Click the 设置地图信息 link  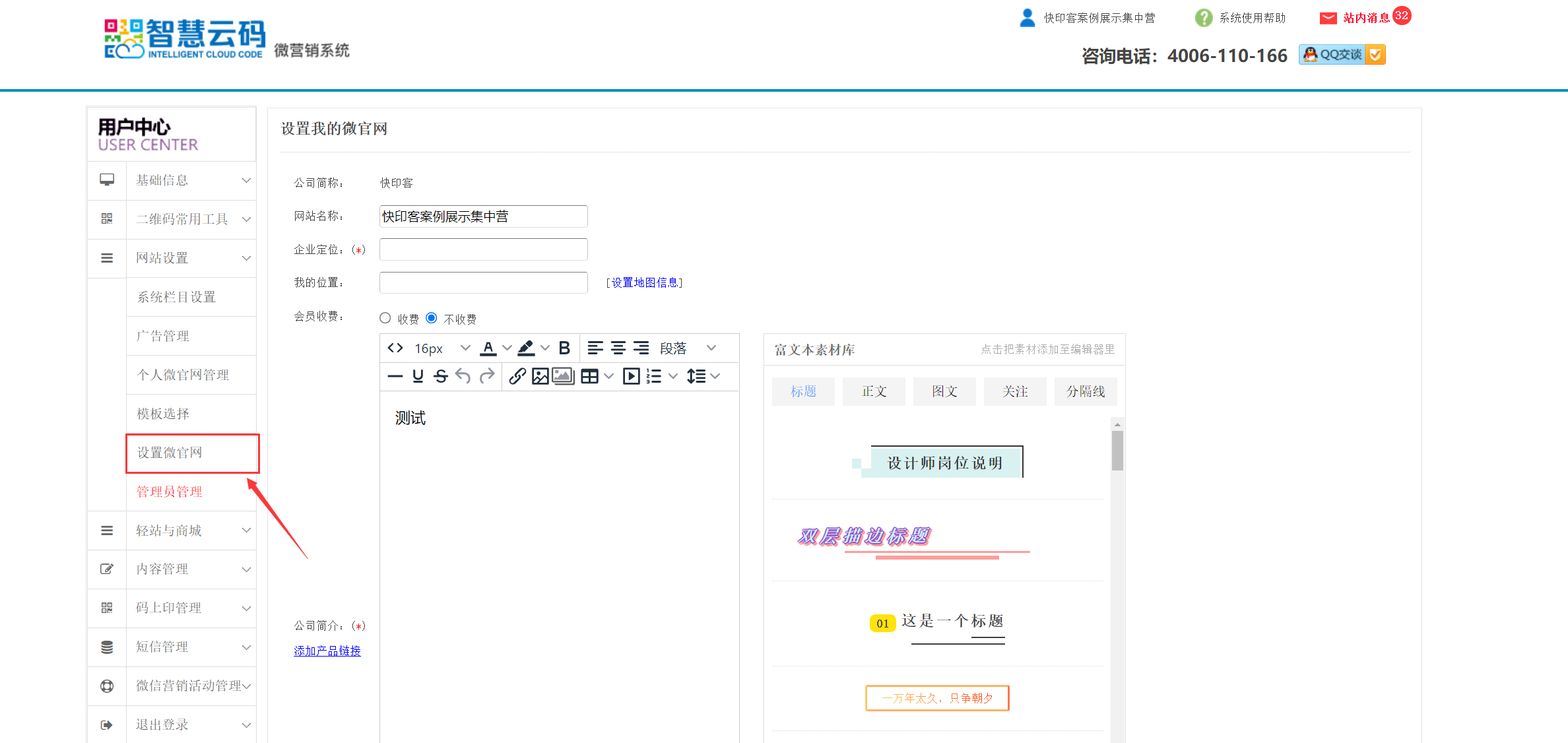click(645, 282)
